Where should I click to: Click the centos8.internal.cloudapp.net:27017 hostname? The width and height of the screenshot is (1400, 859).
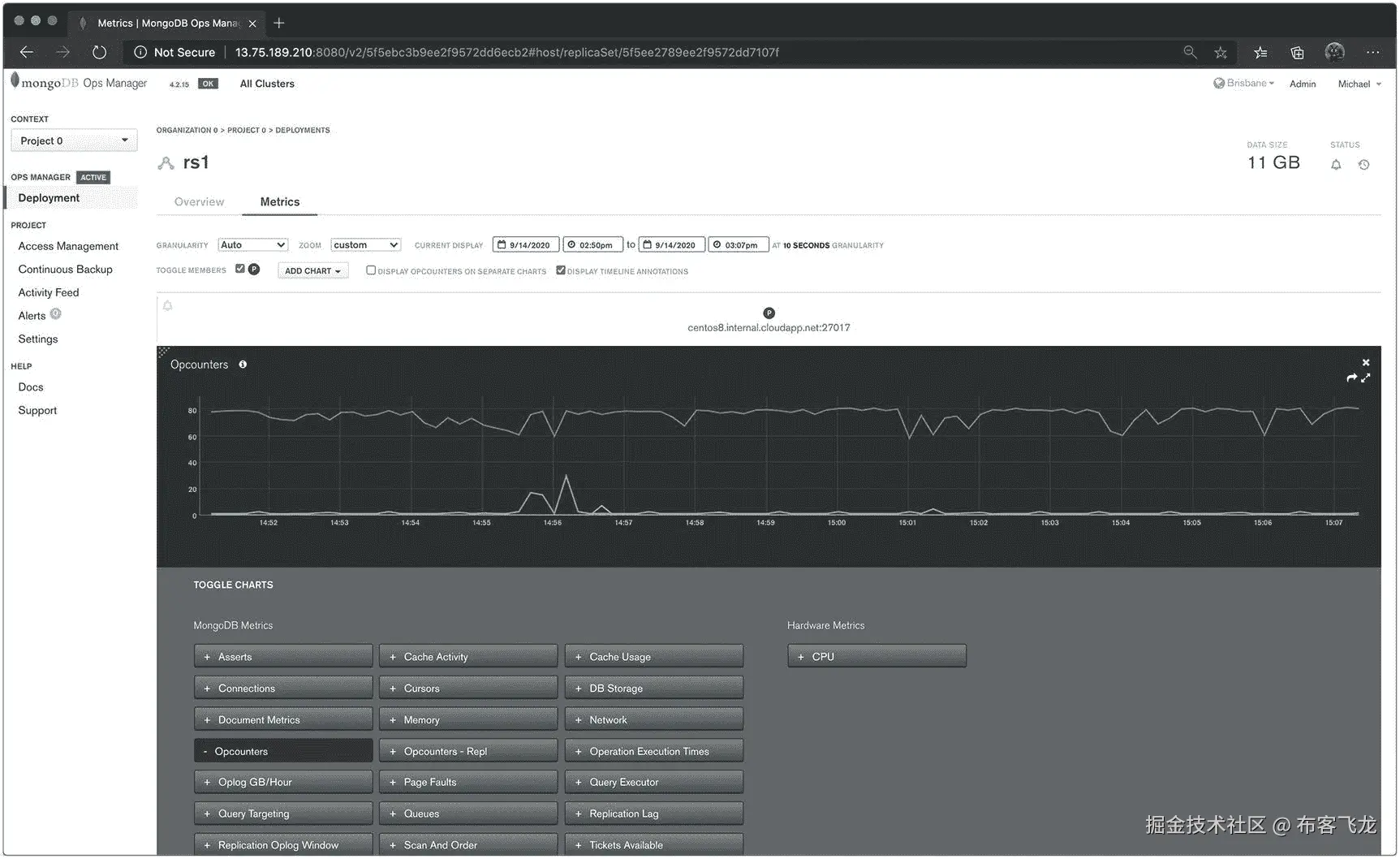coord(769,328)
